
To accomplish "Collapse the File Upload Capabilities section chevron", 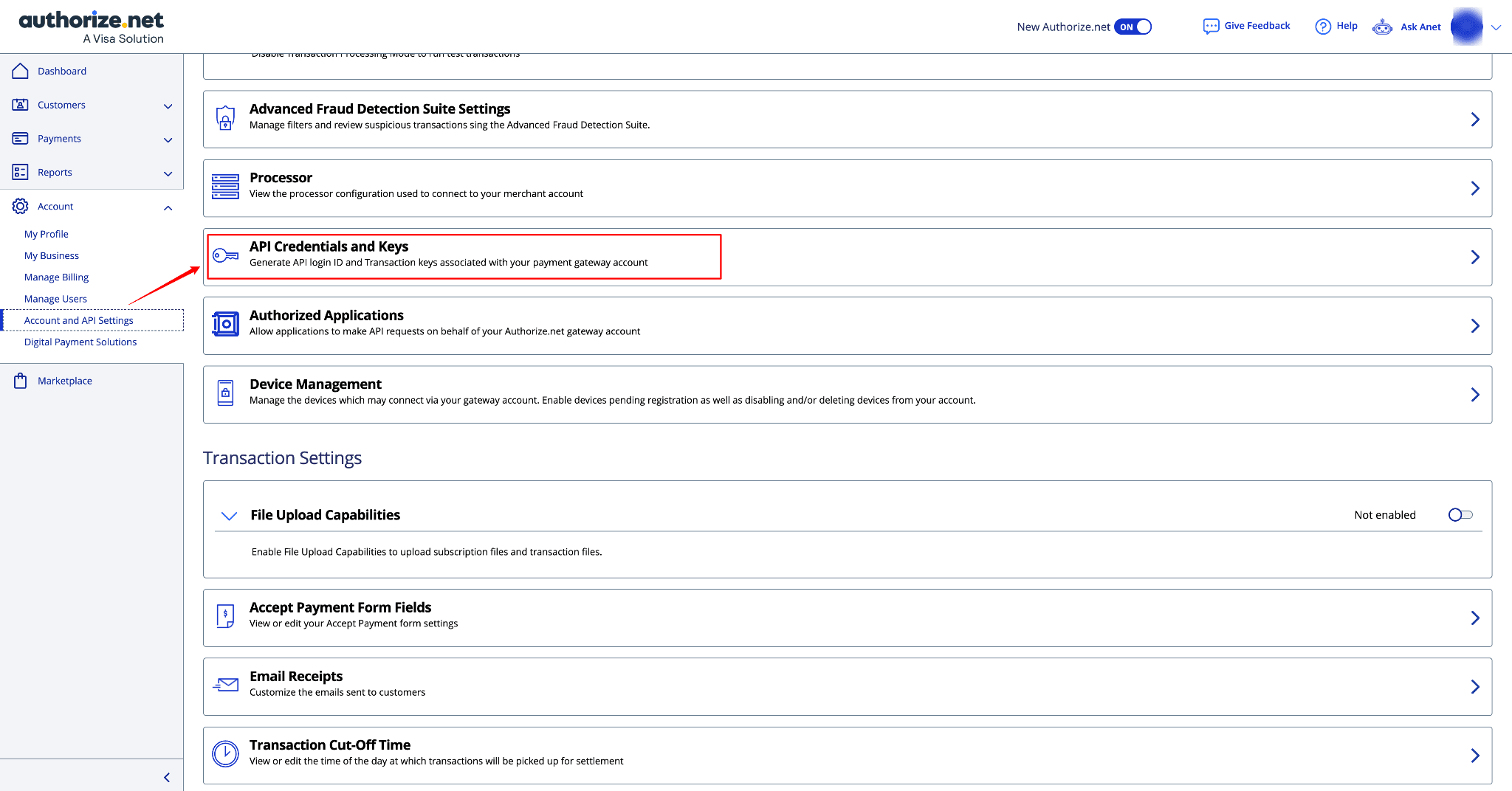I will [x=229, y=516].
